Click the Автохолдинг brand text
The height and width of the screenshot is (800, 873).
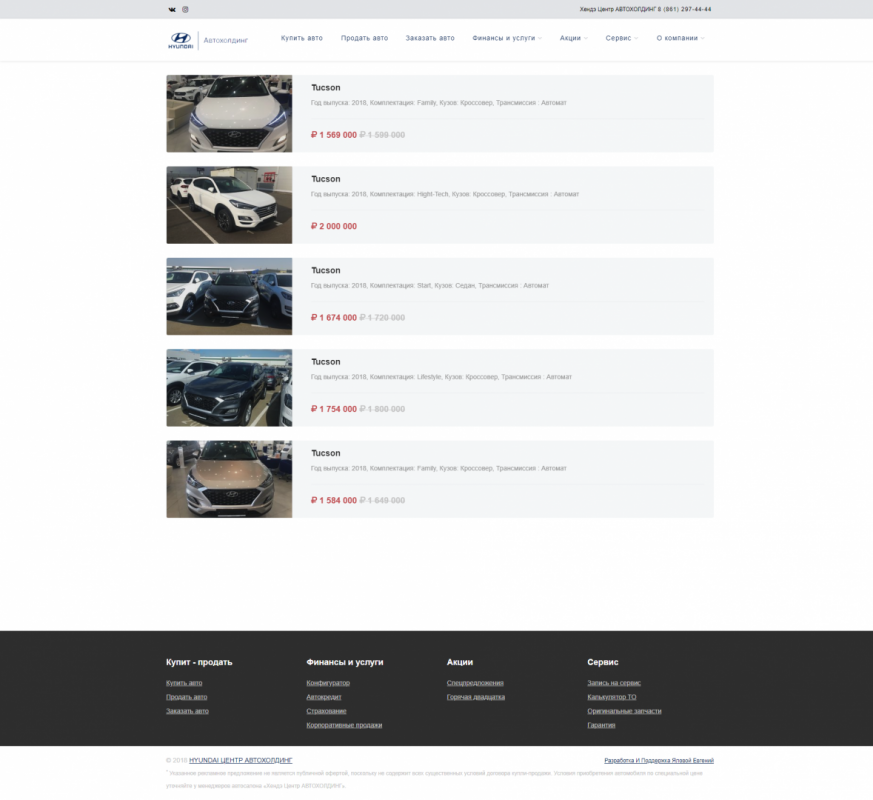tap(225, 40)
